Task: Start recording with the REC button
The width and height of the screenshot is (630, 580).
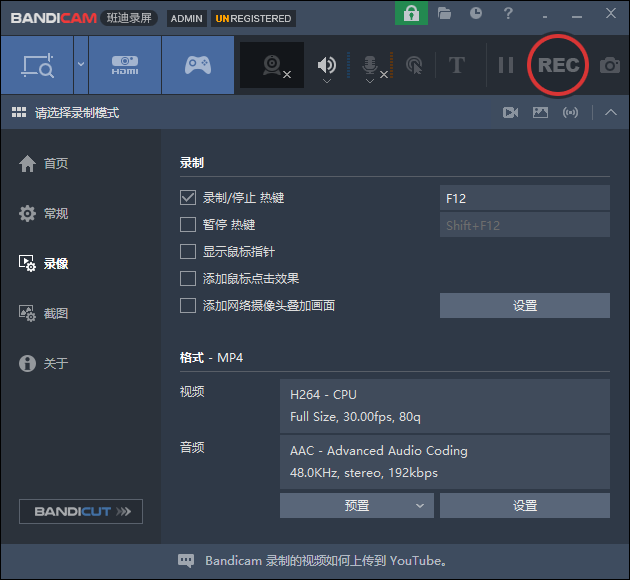Action: coord(558,65)
